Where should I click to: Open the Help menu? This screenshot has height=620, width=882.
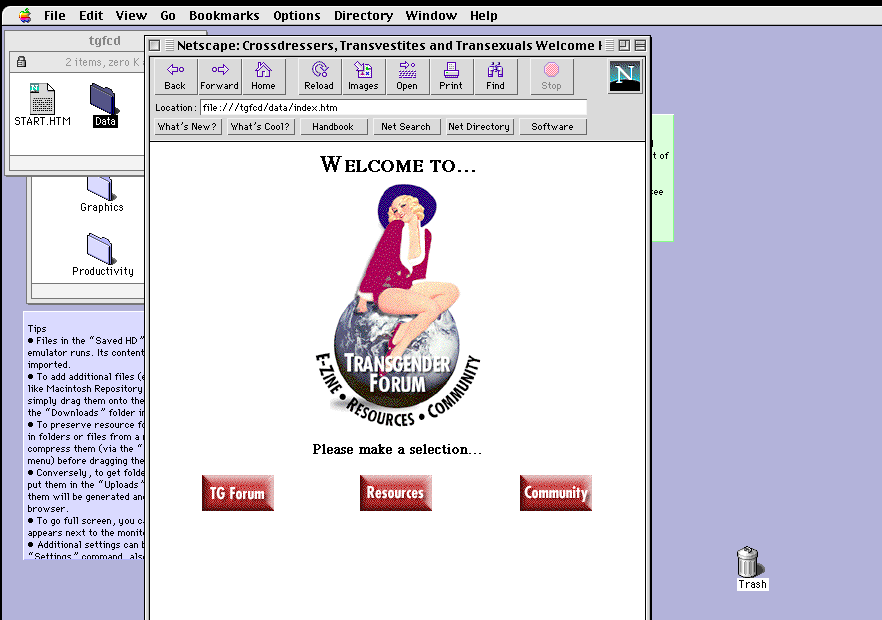point(484,16)
